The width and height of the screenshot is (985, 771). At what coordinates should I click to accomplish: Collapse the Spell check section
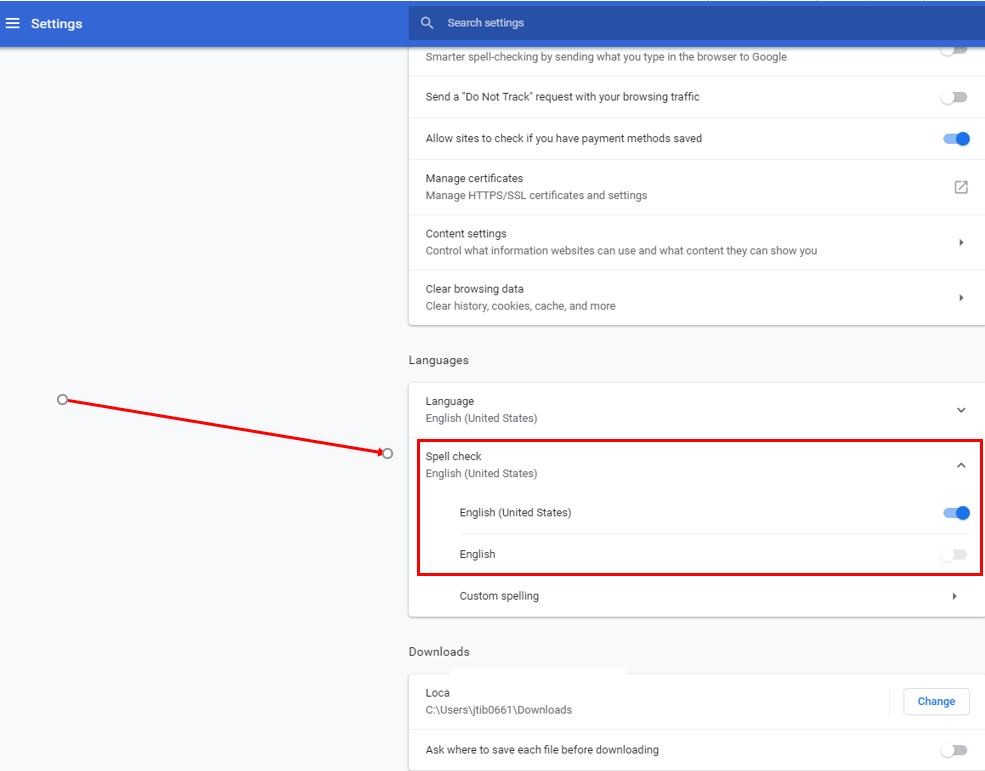(960, 465)
